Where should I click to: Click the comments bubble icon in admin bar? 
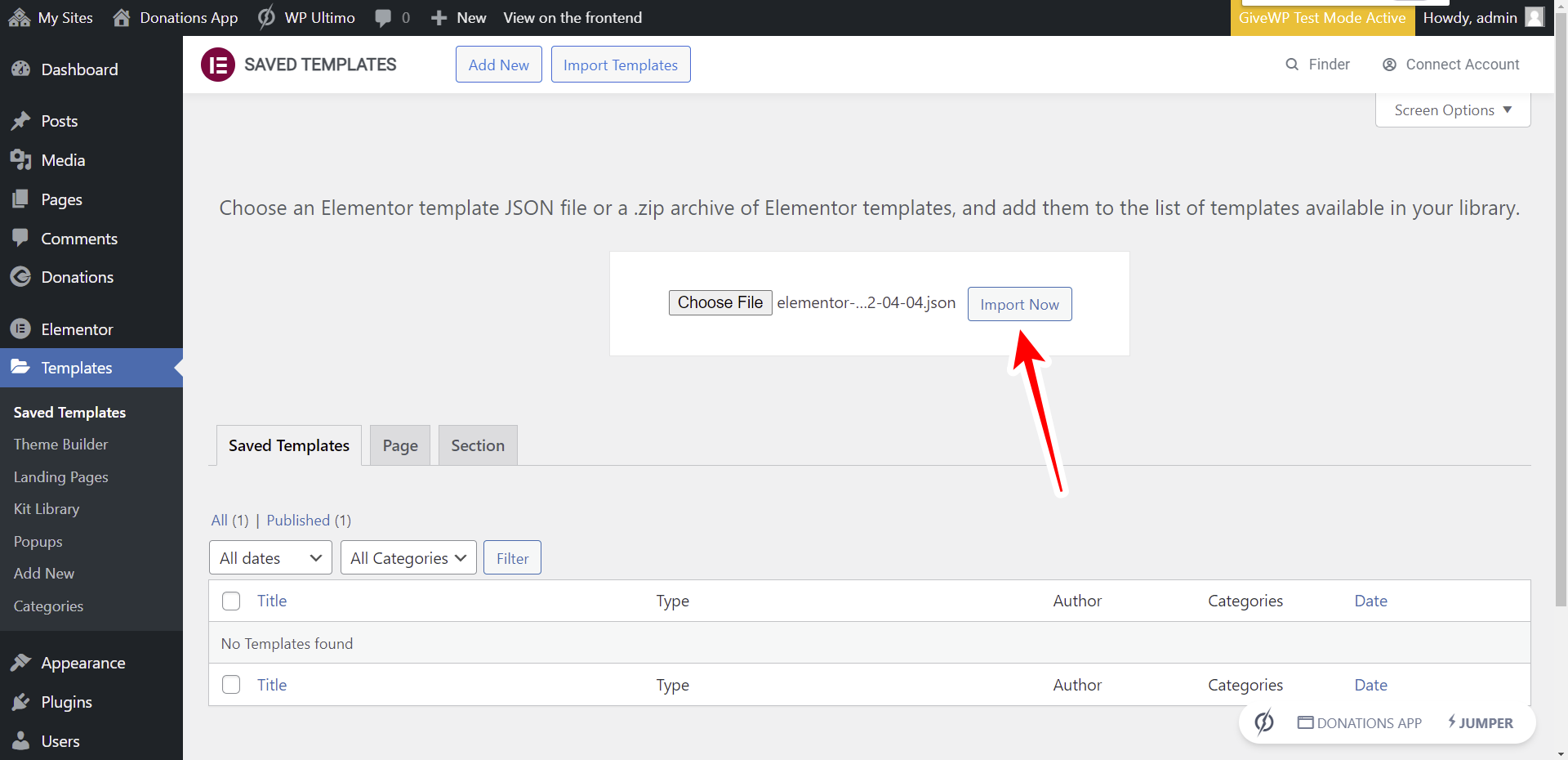click(383, 18)
